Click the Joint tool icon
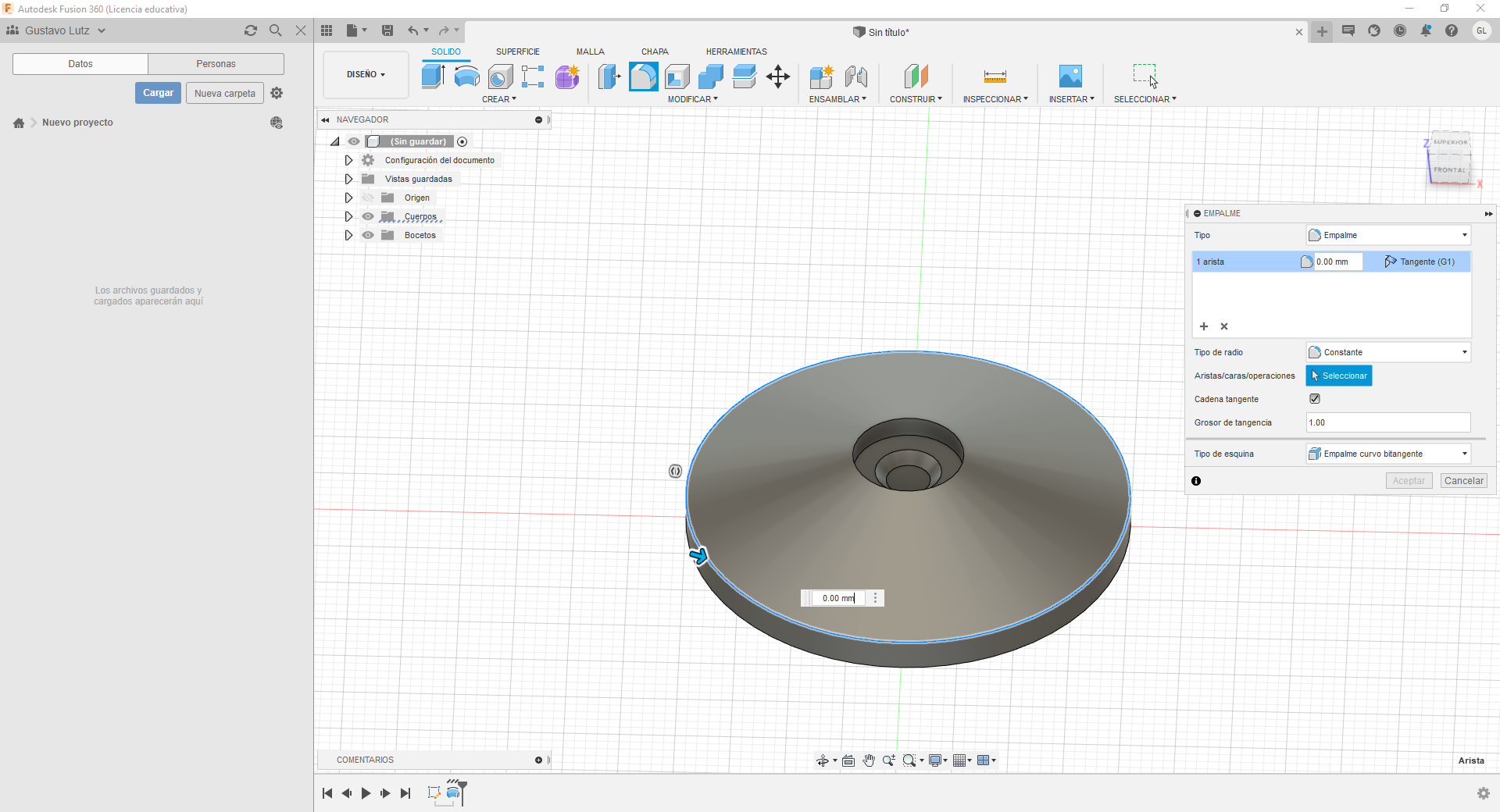1500x812 pixels. [856, 77]
